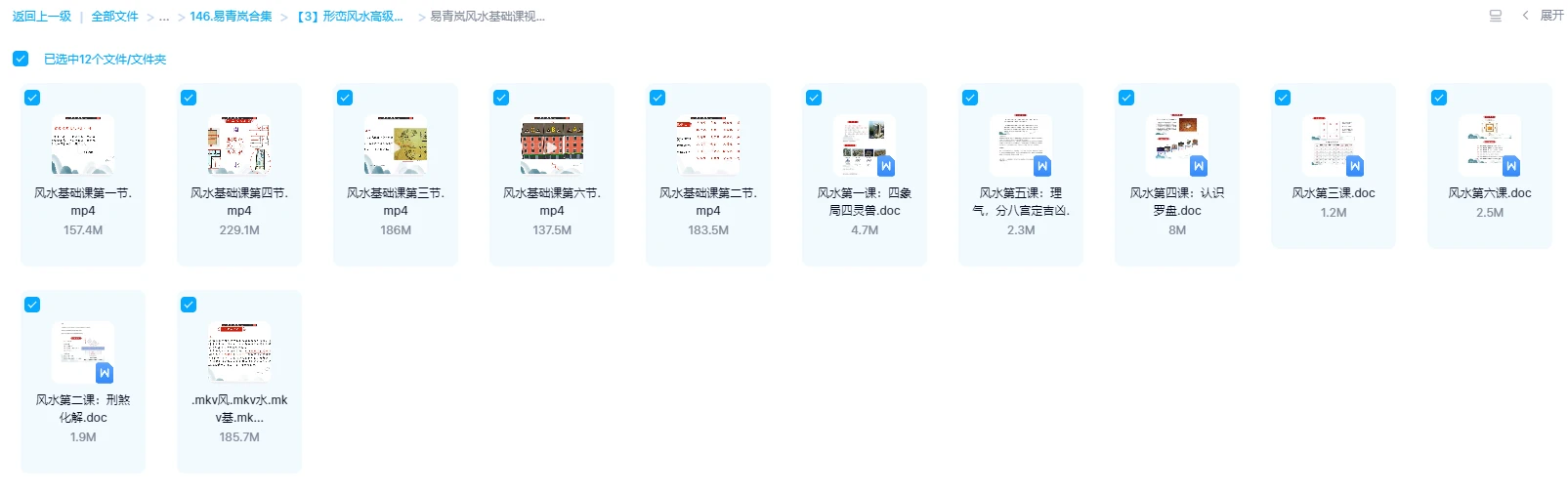Image resolution: width=1568 pixels, height=494 pixels.
Task: Navigate to 【3】形峦风水高级 breadcrumb
Action: 350,17
